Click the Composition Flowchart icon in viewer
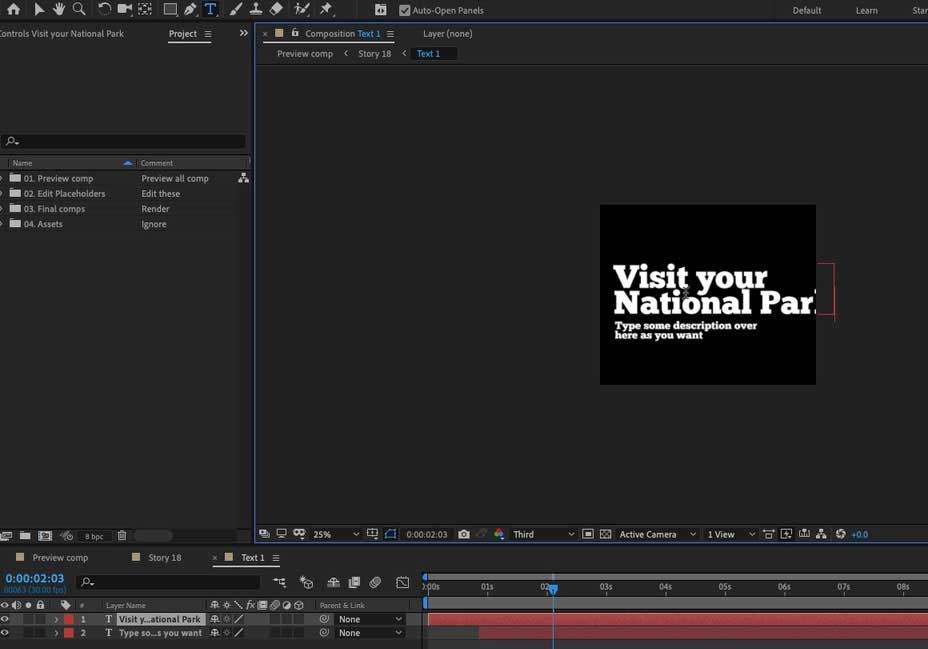 821,534
